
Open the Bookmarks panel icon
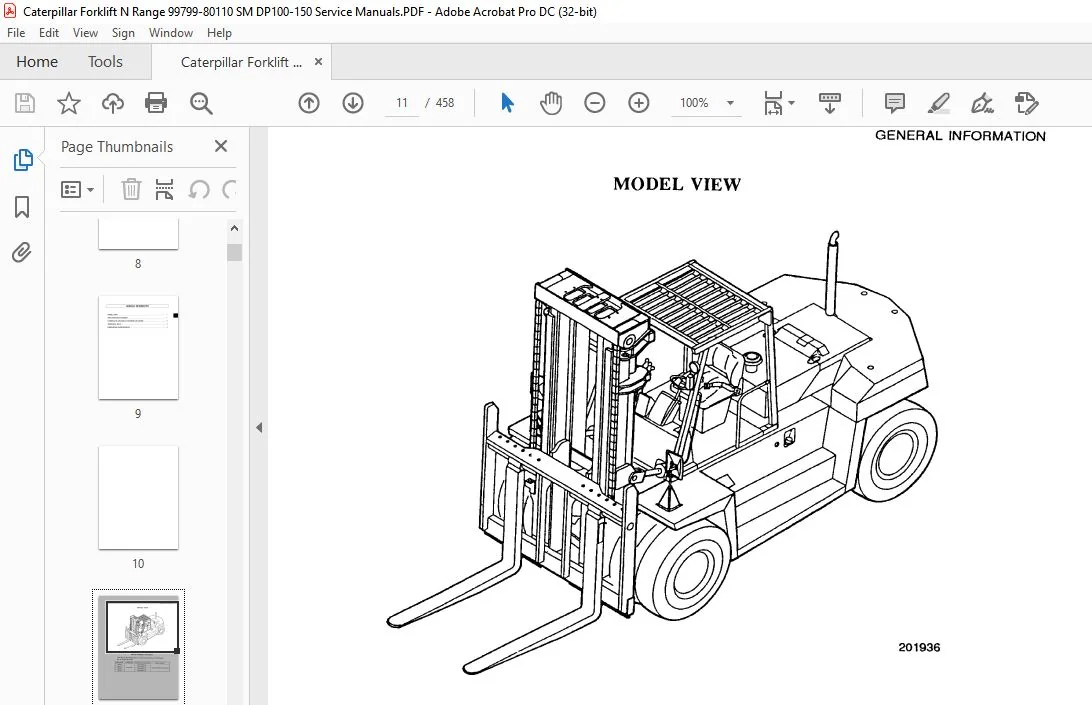coord(22,206)
